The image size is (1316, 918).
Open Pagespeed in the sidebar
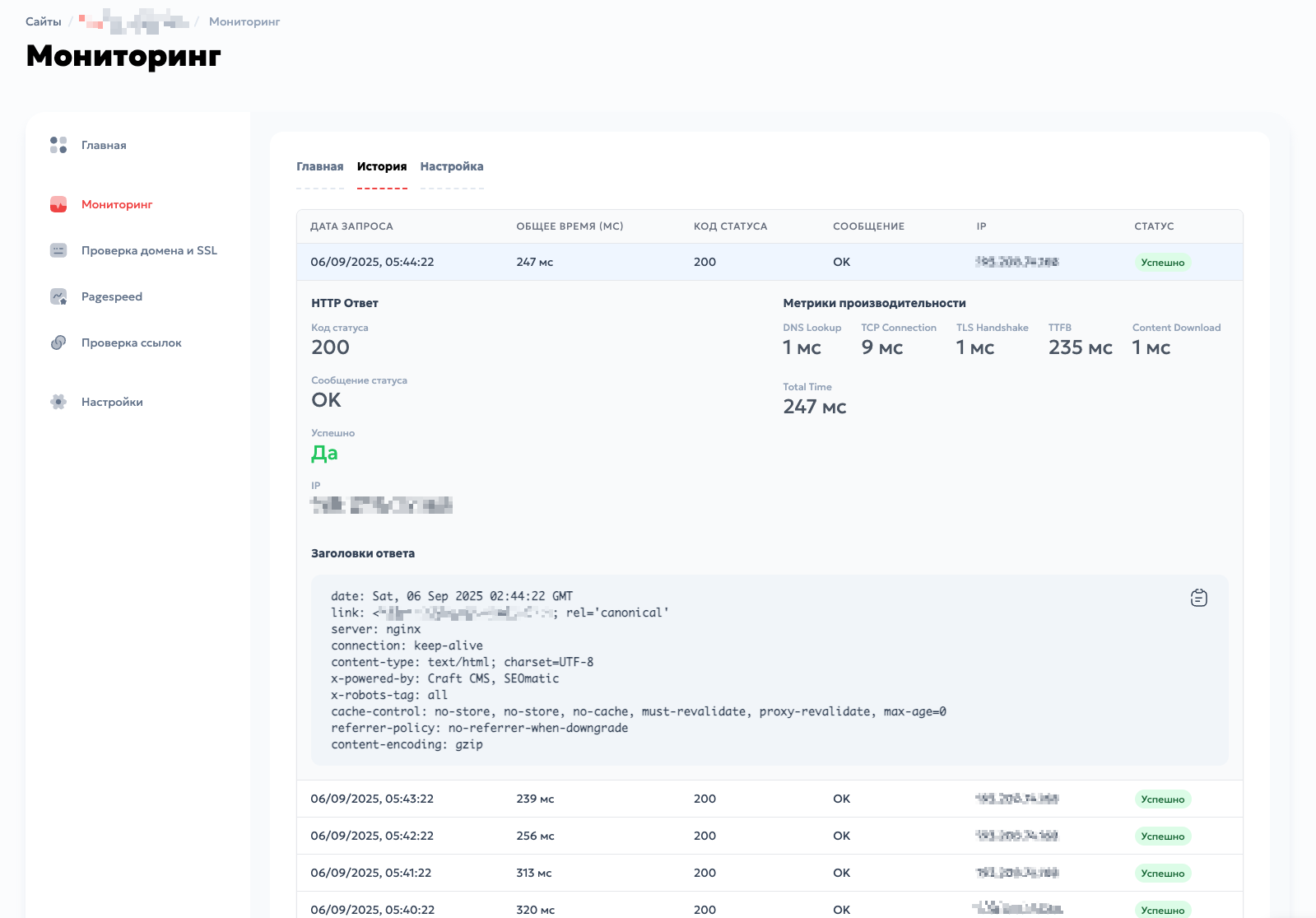112,296
